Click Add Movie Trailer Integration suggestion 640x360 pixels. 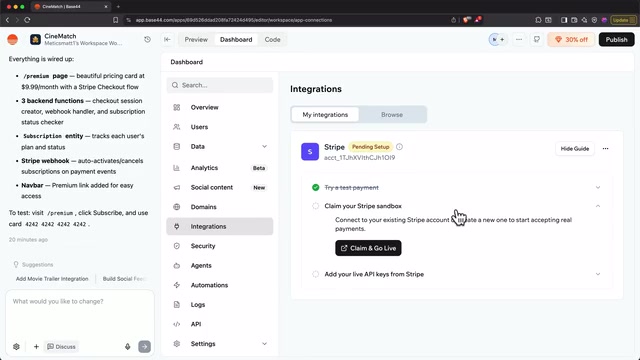pos(52,279)
